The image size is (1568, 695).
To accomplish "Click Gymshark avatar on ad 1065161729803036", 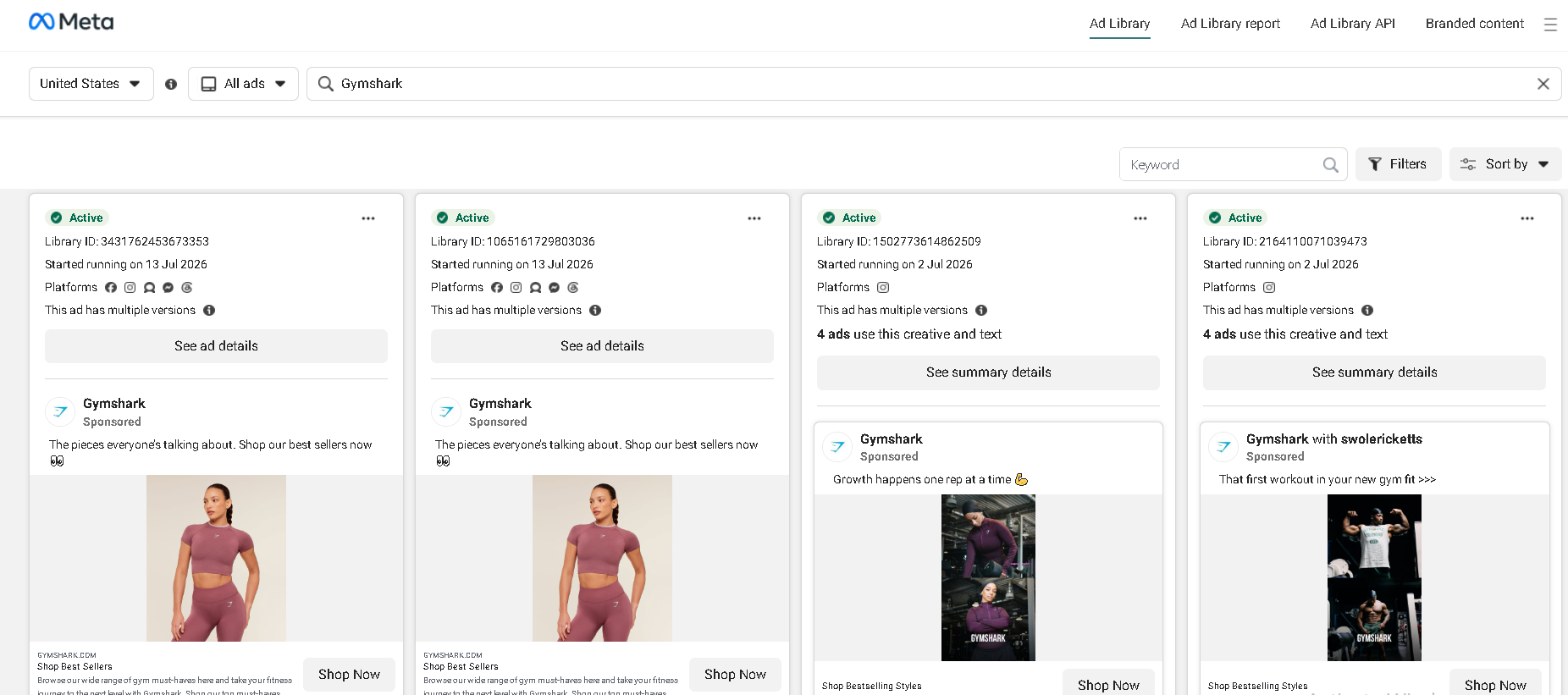I will pyautogui.click(x=446, y=412).
